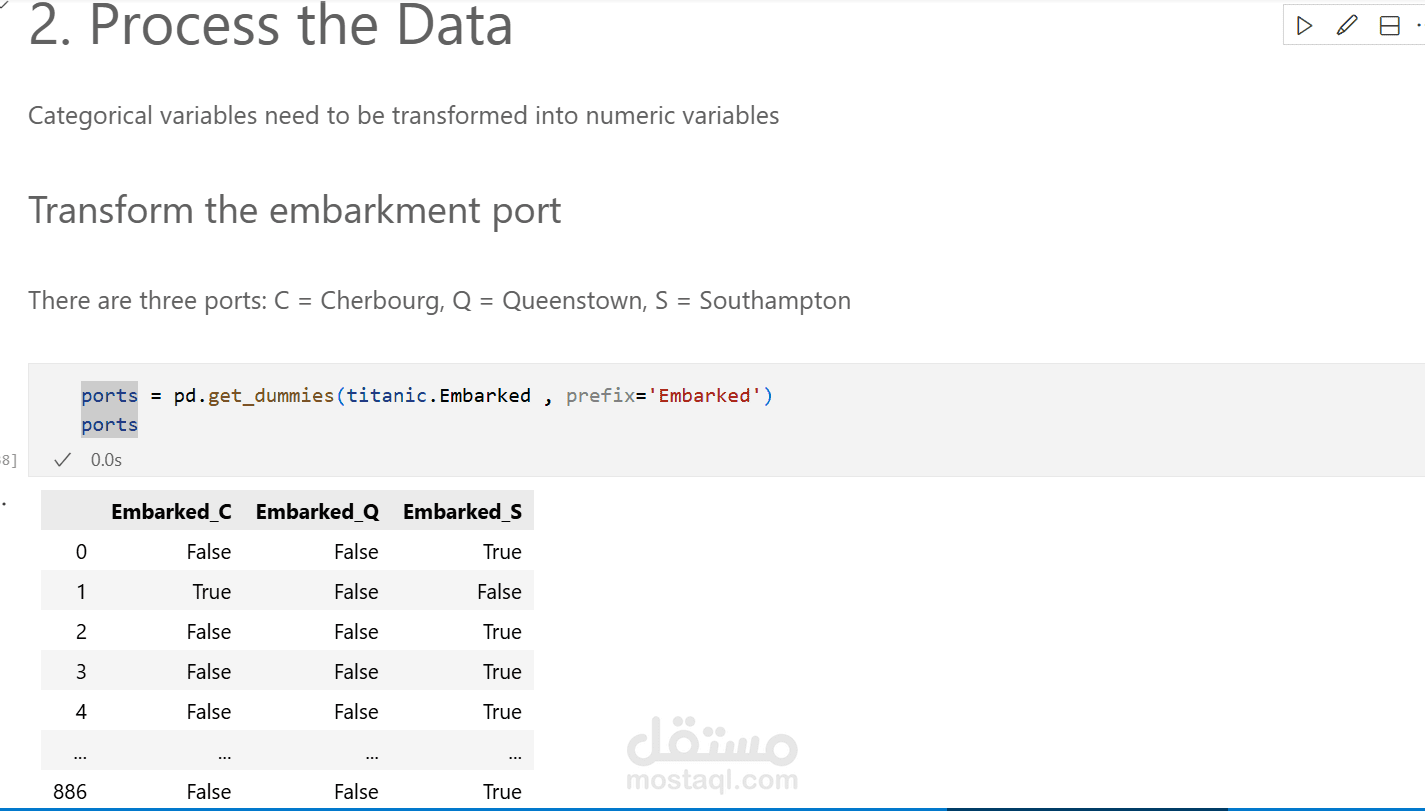Click the 'ports' variable on the second code line
Viewport: 1425px width, 811px height.
[x=109, y=425]
